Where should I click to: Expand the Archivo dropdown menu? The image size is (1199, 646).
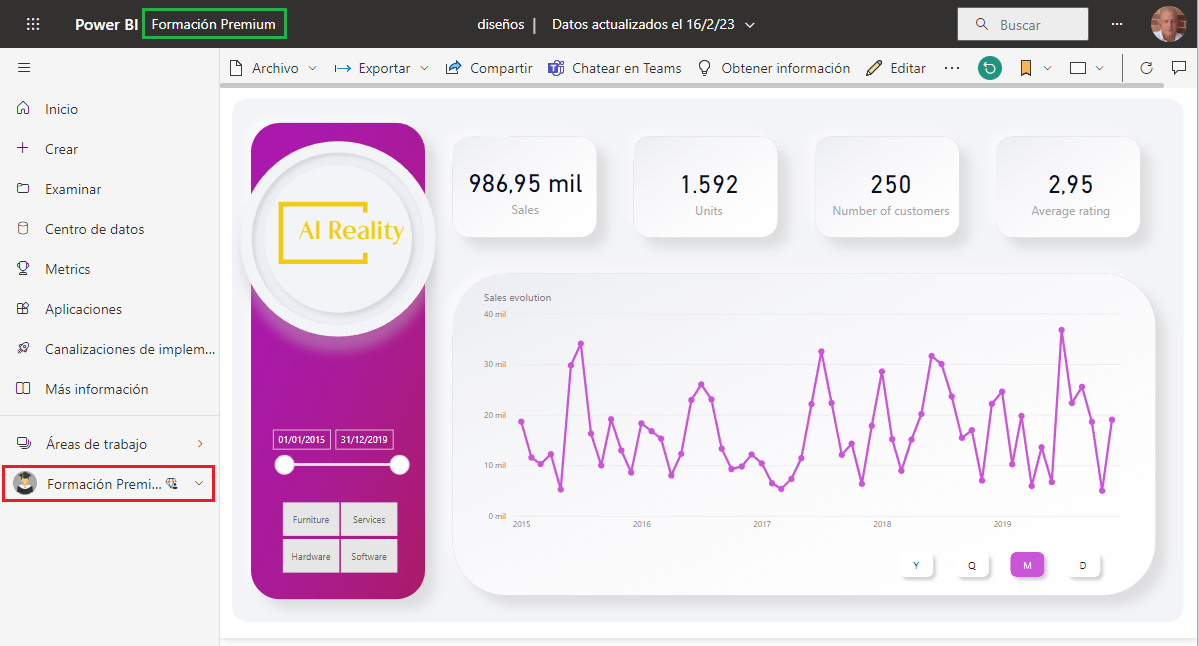pyautogui.click(x=273, y=68)
